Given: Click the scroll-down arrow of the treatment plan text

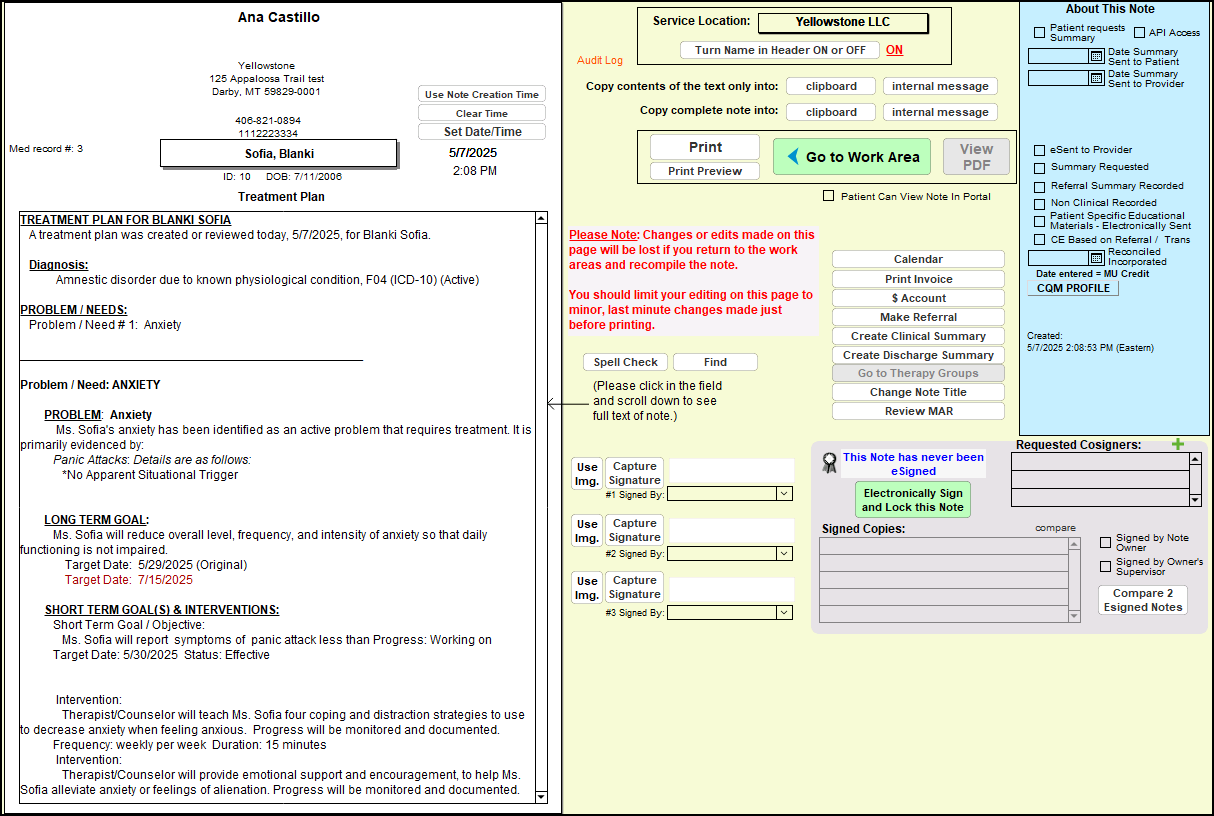Looking at the screenshot, I should click(x=541, y=796).
